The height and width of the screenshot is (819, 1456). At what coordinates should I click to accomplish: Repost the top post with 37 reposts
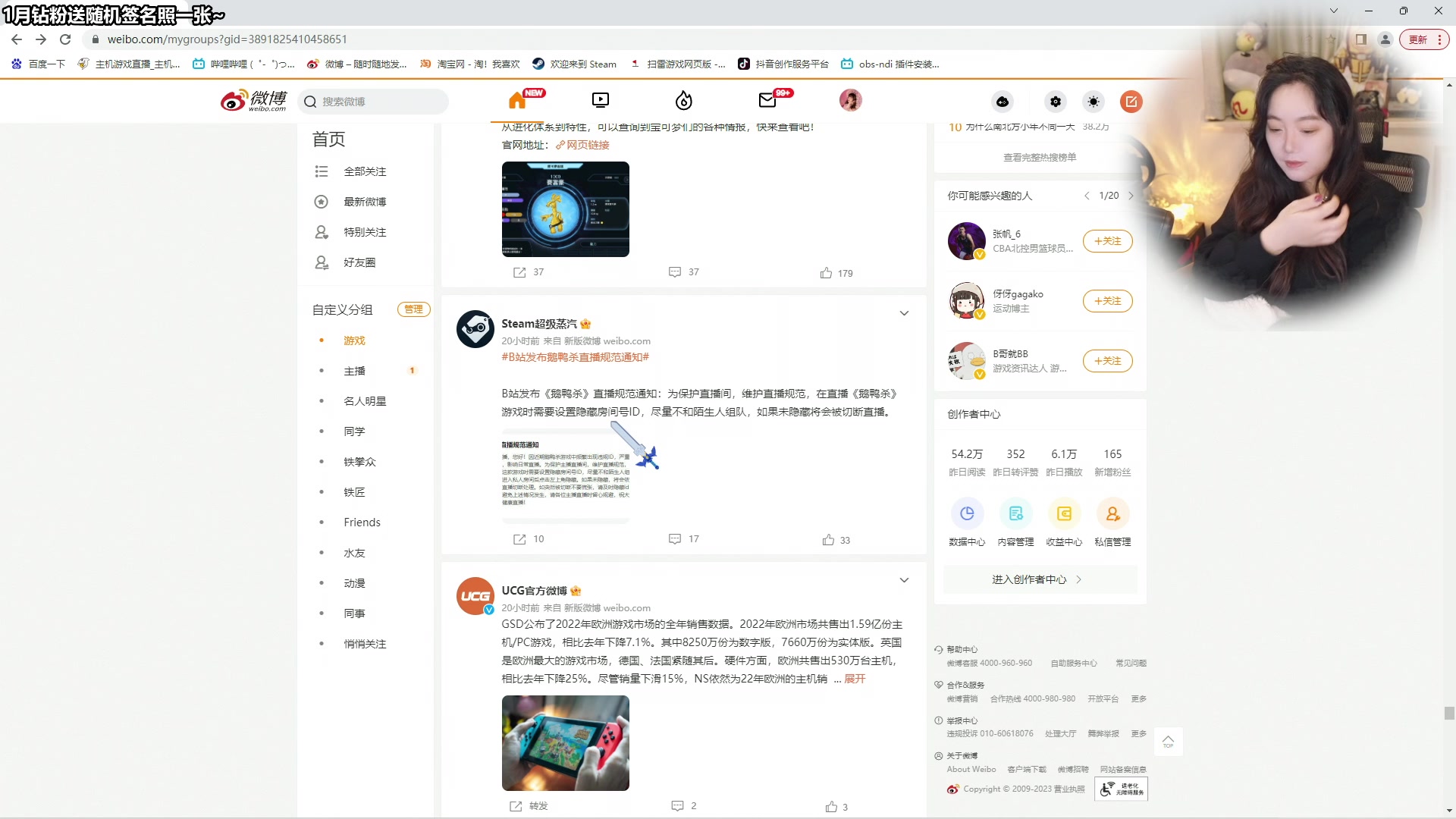pos(529,272)
